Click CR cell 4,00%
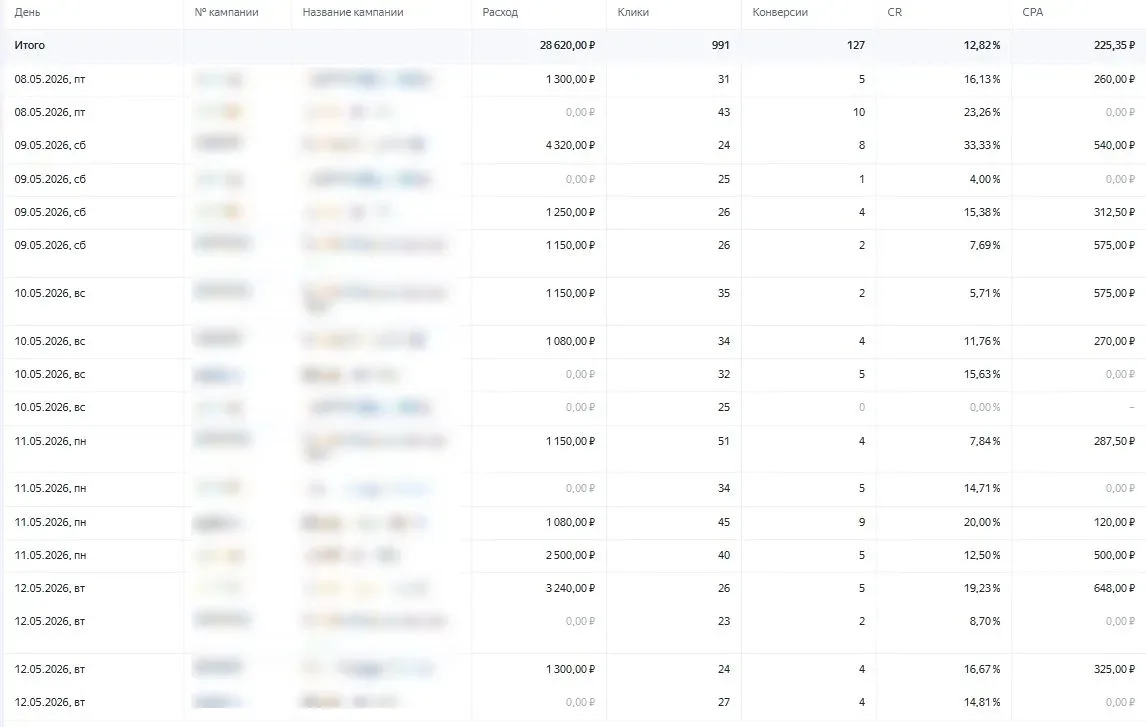1146x727 pixels. point(984,179)
